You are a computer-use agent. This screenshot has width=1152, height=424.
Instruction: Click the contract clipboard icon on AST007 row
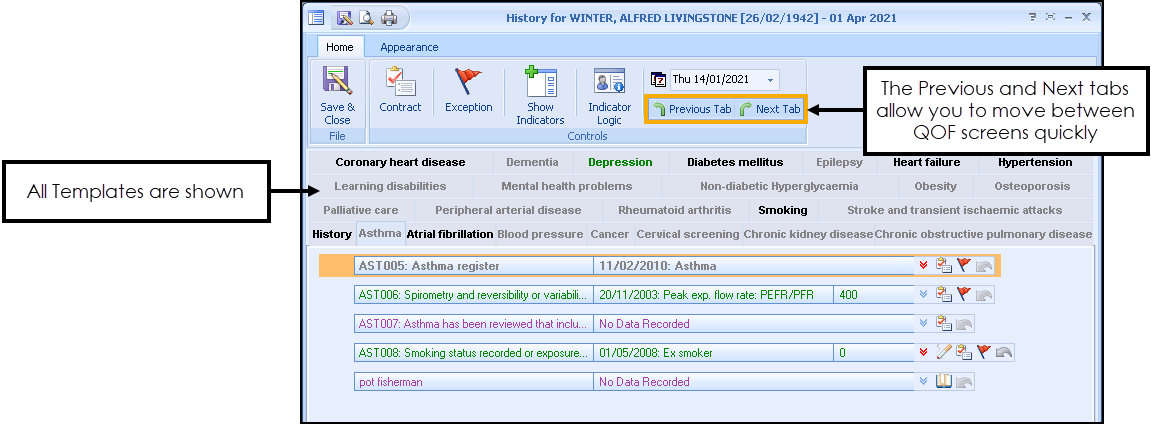coord(943,323)
